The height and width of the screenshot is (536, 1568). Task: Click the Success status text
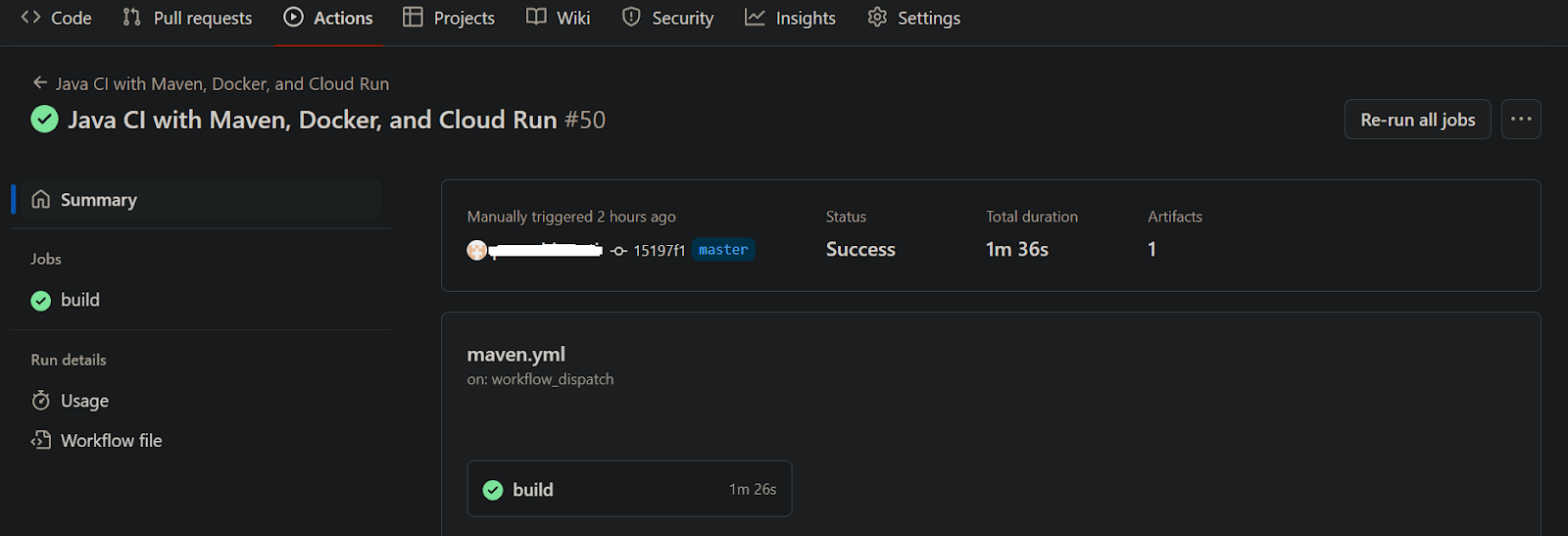[860, 250]
